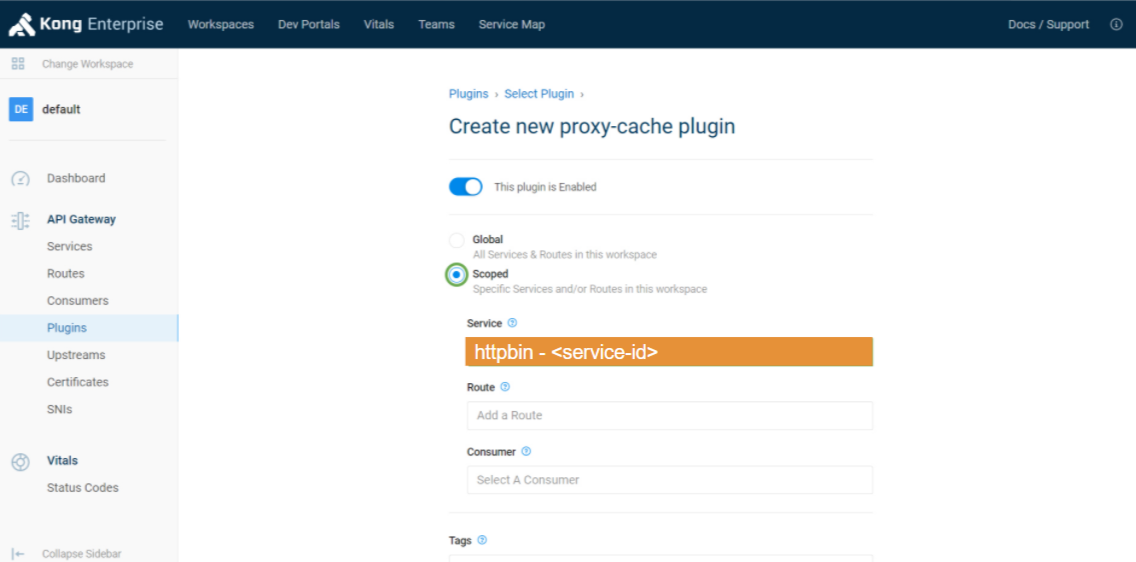The height and width of the screenshot is (562, 1136).
Task: Select the default workspace name
Action: click(x=62, y=109)
